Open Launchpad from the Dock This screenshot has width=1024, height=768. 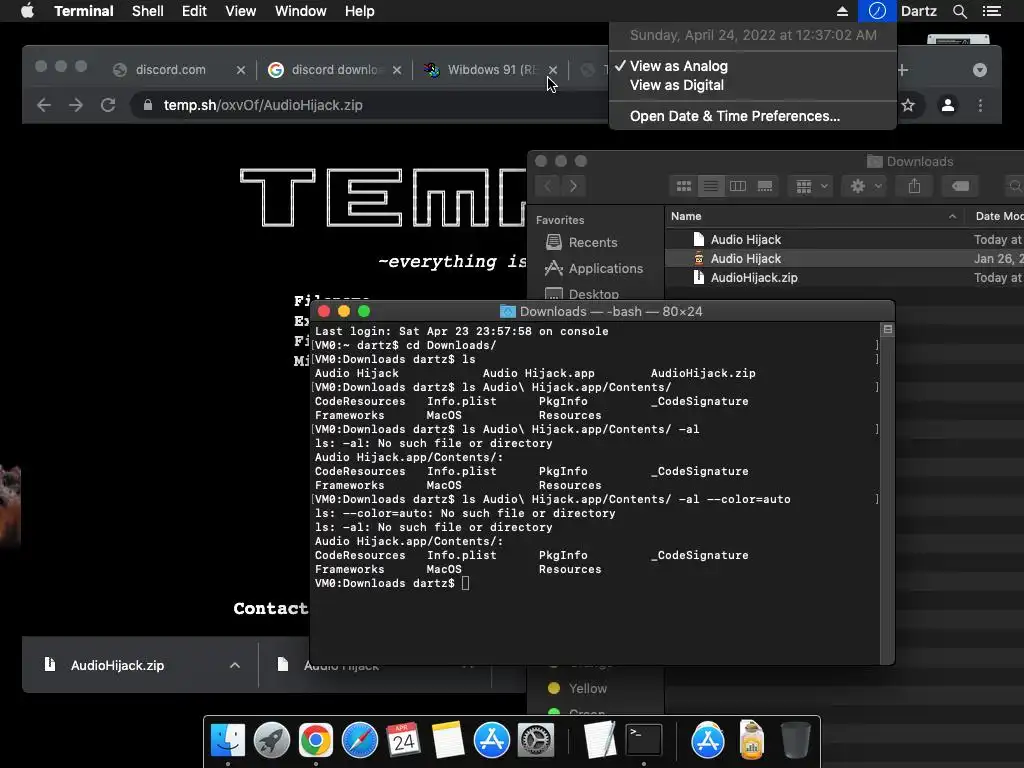[x=272, y=741]
